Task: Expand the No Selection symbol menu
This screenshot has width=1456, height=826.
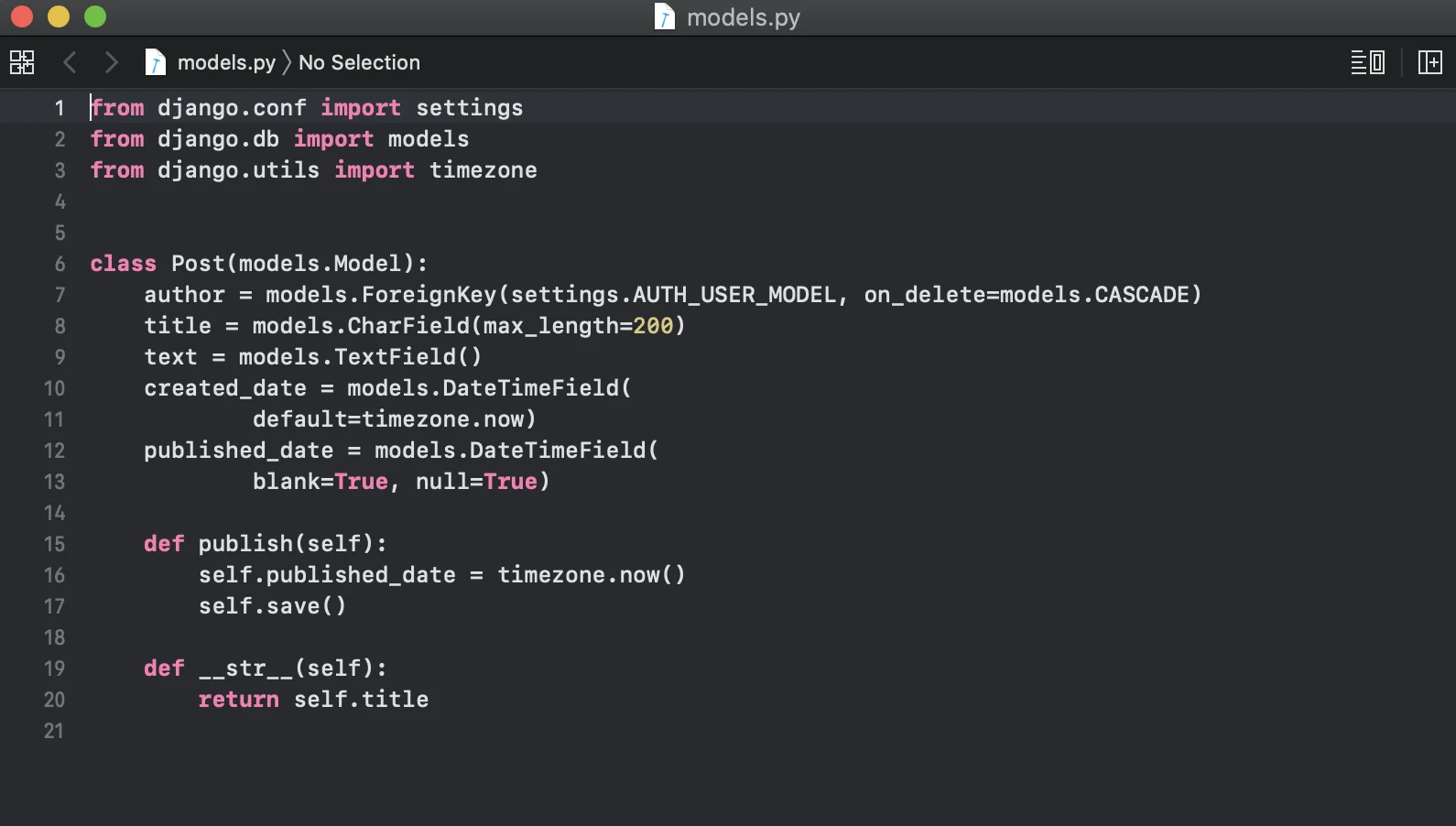Action: [x=359, y=62]
